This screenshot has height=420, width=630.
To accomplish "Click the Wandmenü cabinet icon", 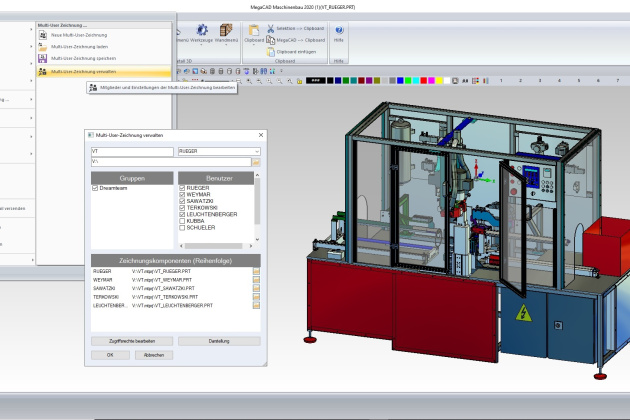I will pos(225,32).
